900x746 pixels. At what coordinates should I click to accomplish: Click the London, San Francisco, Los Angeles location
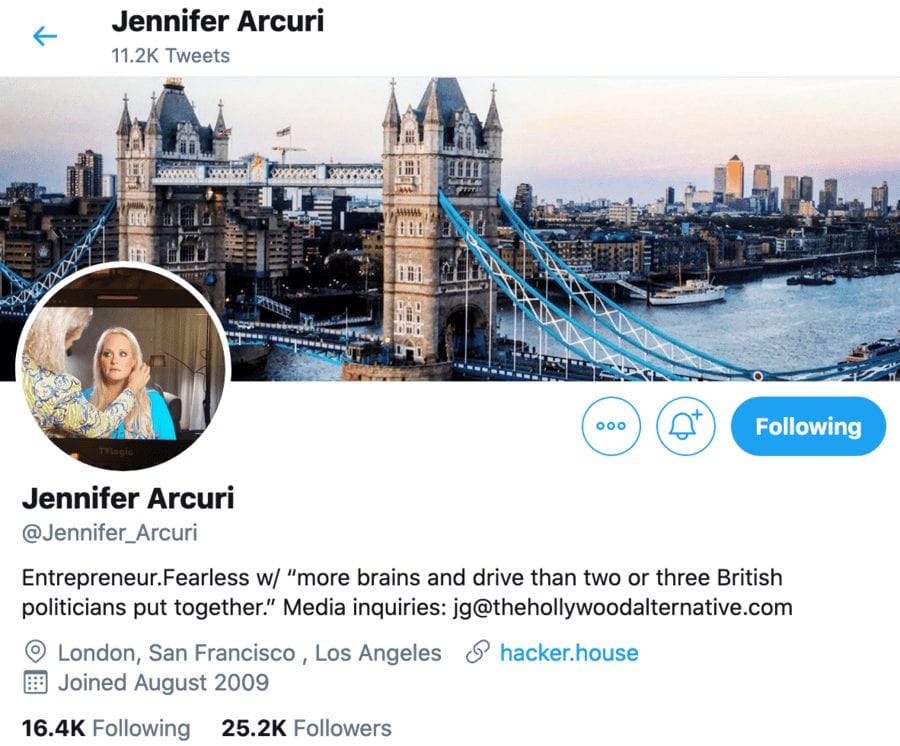[250, 653]
